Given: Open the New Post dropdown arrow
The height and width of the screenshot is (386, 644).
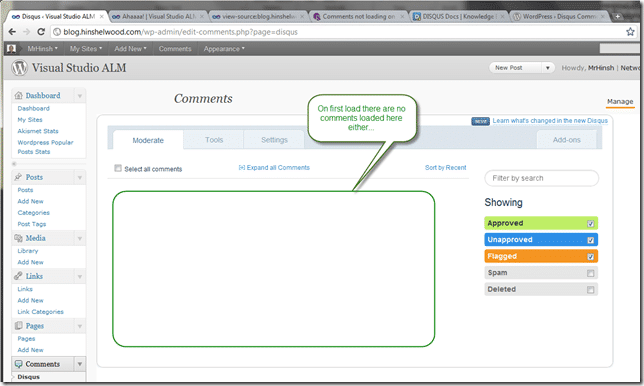Looking at the screenshot, I should tap(547, 68).
